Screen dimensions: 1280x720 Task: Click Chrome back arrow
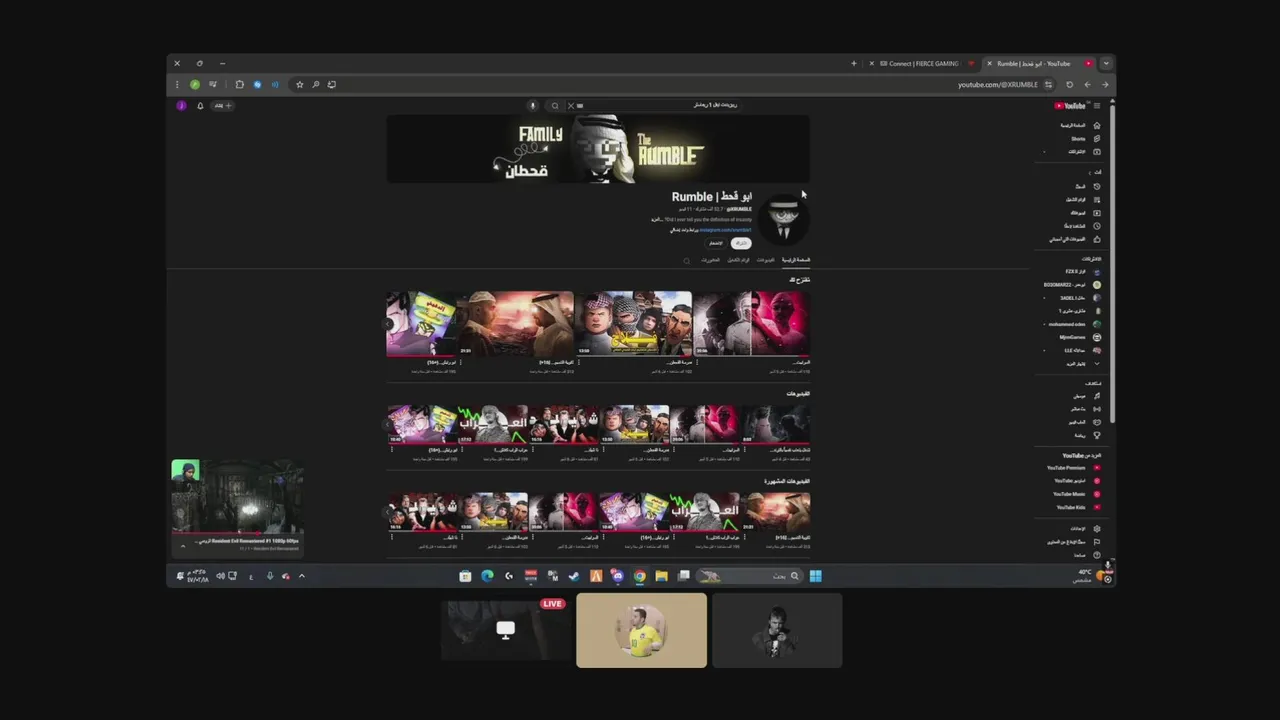pyautogui.click(x=1087, y=84)
